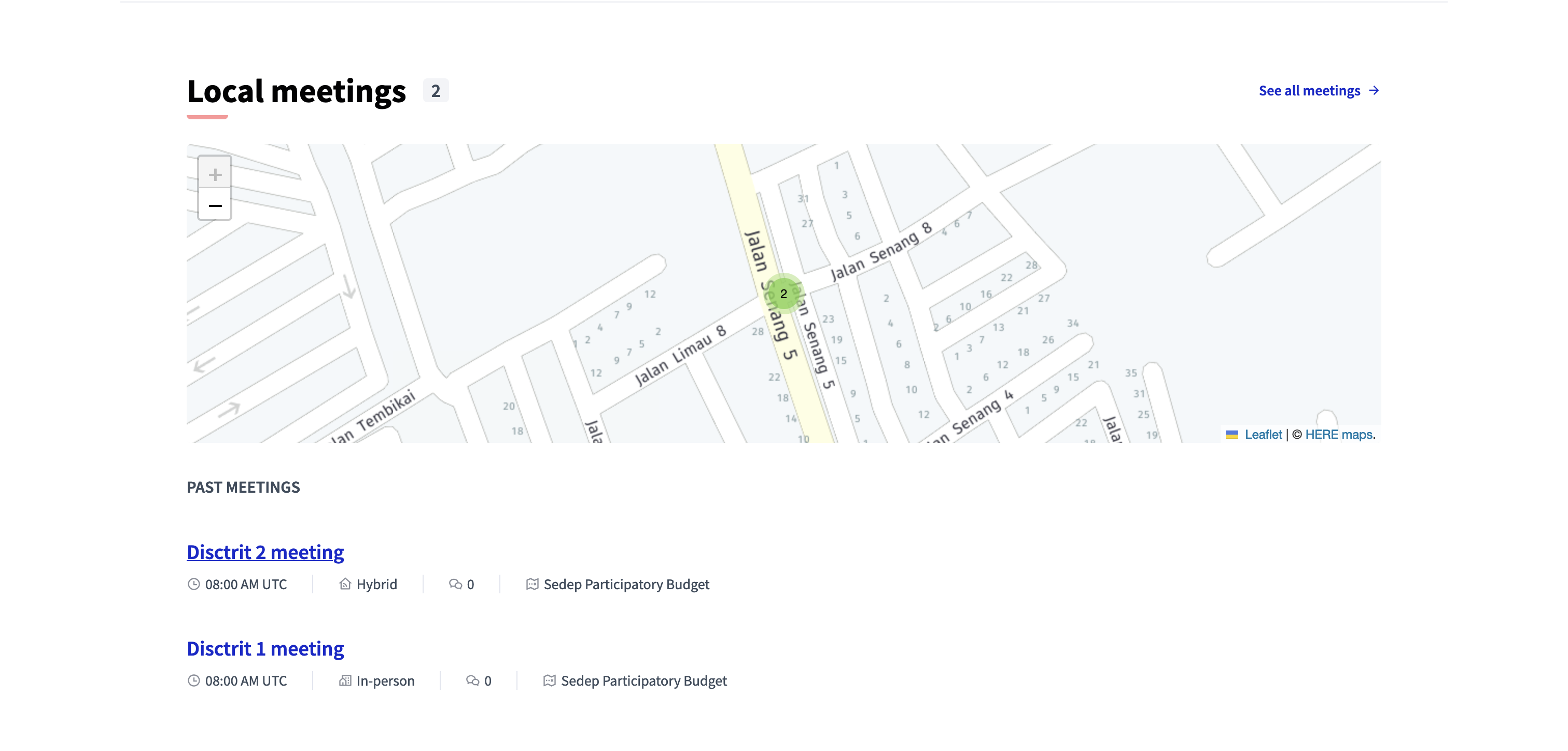
Task: Click the building icon next to In-person label
Action: coord(346,680)
